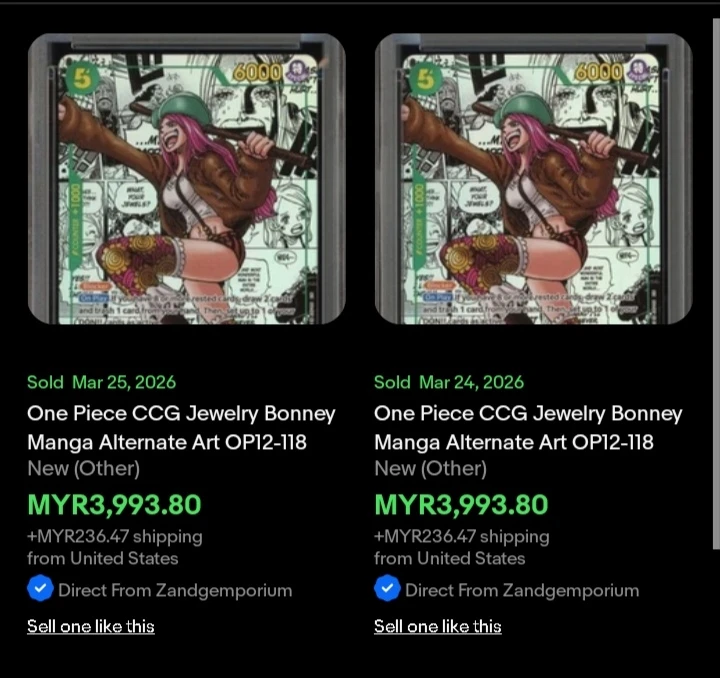
Task: Open the Jewelry Bonney card image sold Mar 24
Action: point(533,179)
